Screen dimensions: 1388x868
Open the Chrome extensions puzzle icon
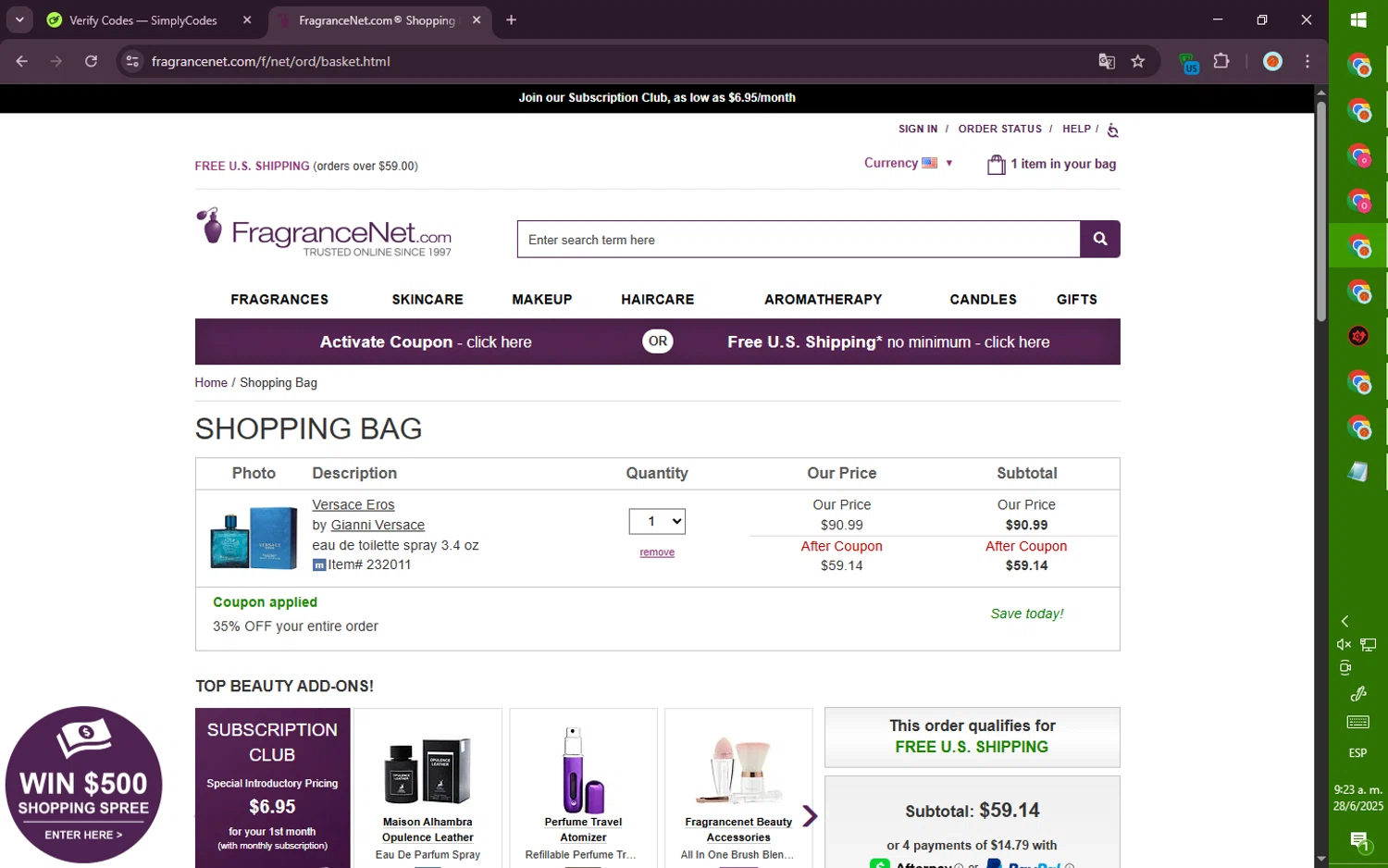[1221, 61]
